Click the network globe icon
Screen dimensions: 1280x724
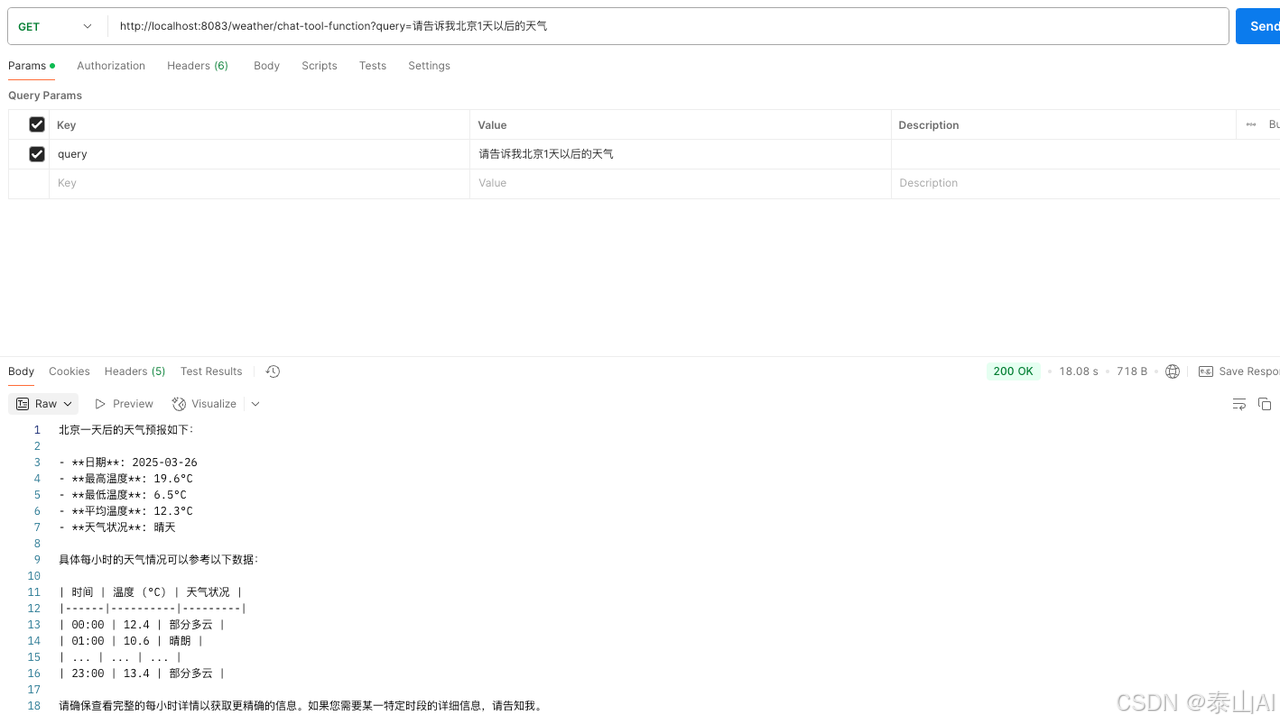1173,372
